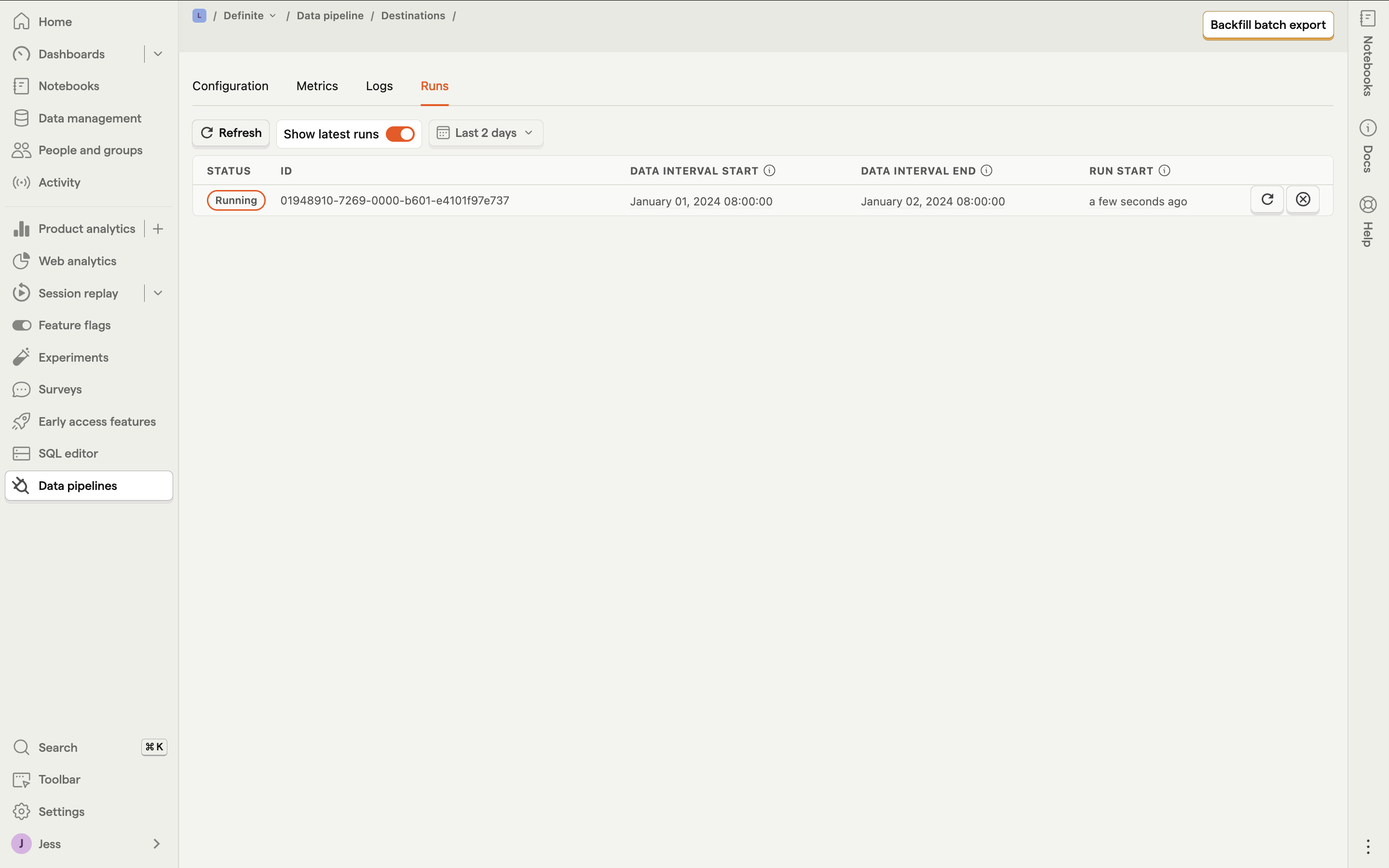Open the Last 2 days date filter
The height and width of the screenshot is (868, 1389).
pyautogui.click(x=486, y=133)
